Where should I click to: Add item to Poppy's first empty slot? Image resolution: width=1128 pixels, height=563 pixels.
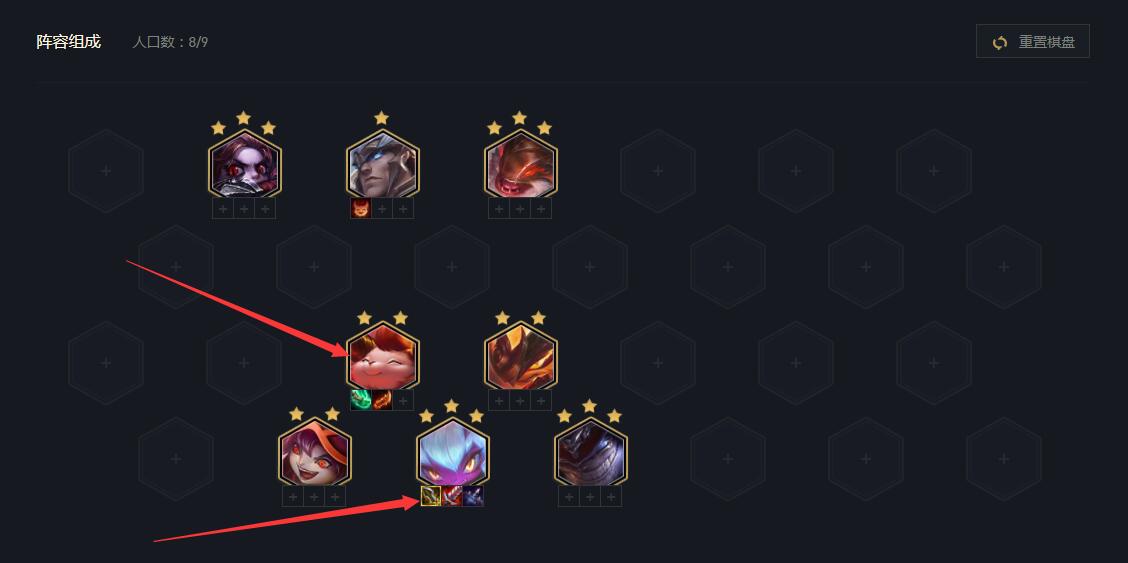(223, 209)
